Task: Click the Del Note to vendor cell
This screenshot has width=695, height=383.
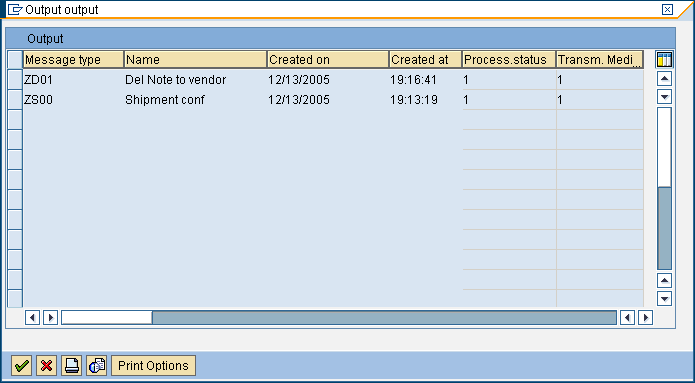Action: (x=195, y=80)
